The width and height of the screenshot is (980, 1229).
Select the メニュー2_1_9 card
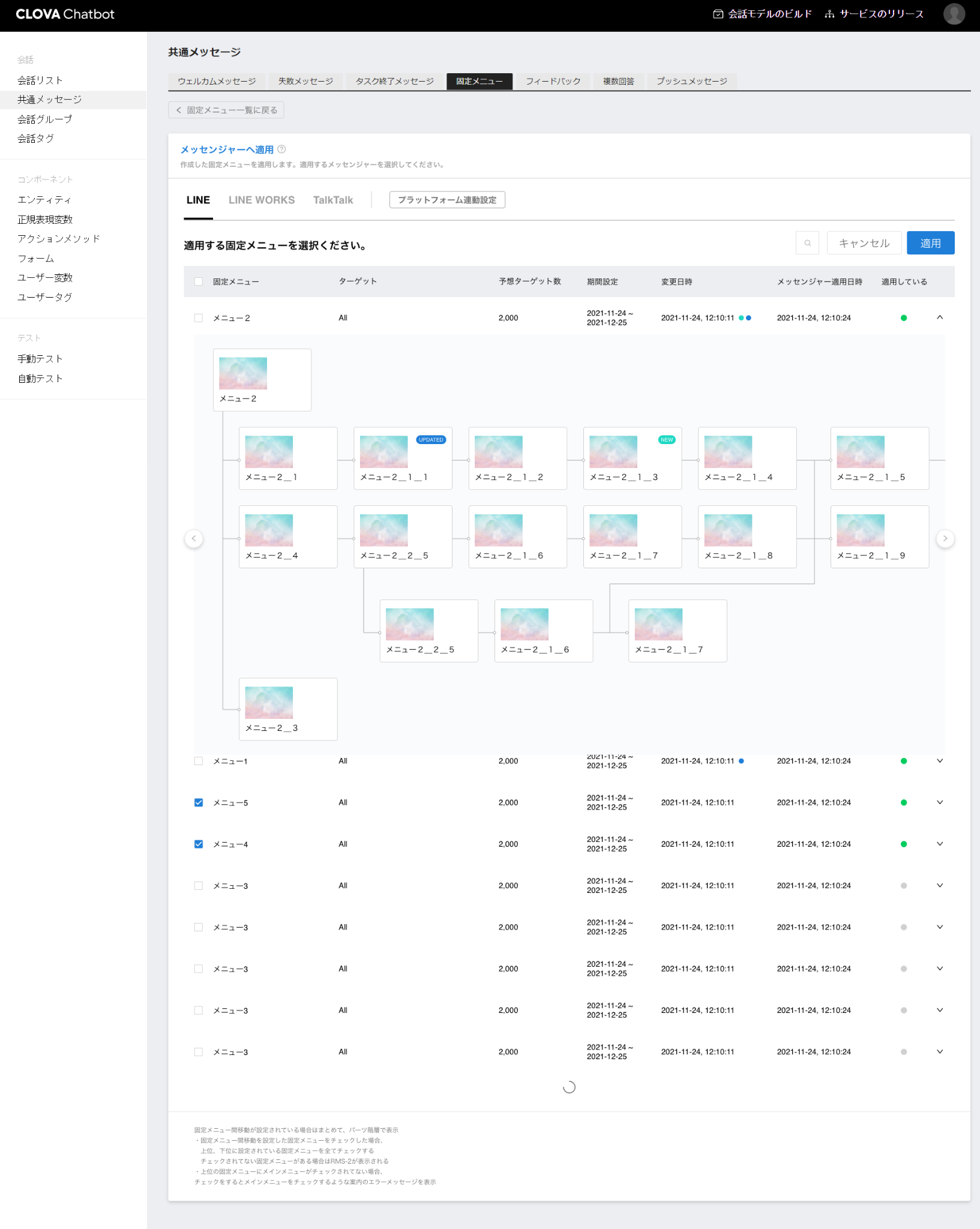[x=880, y=537]
